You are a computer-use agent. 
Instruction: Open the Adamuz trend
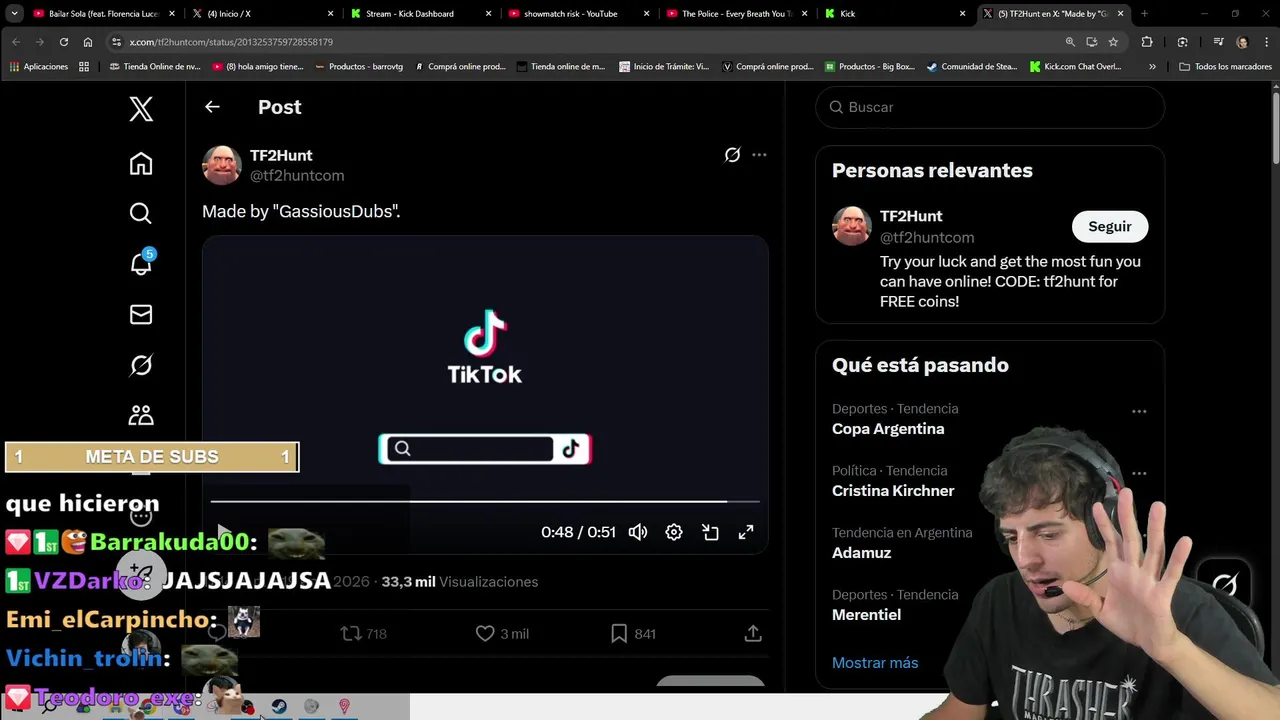tap(861, 553)
